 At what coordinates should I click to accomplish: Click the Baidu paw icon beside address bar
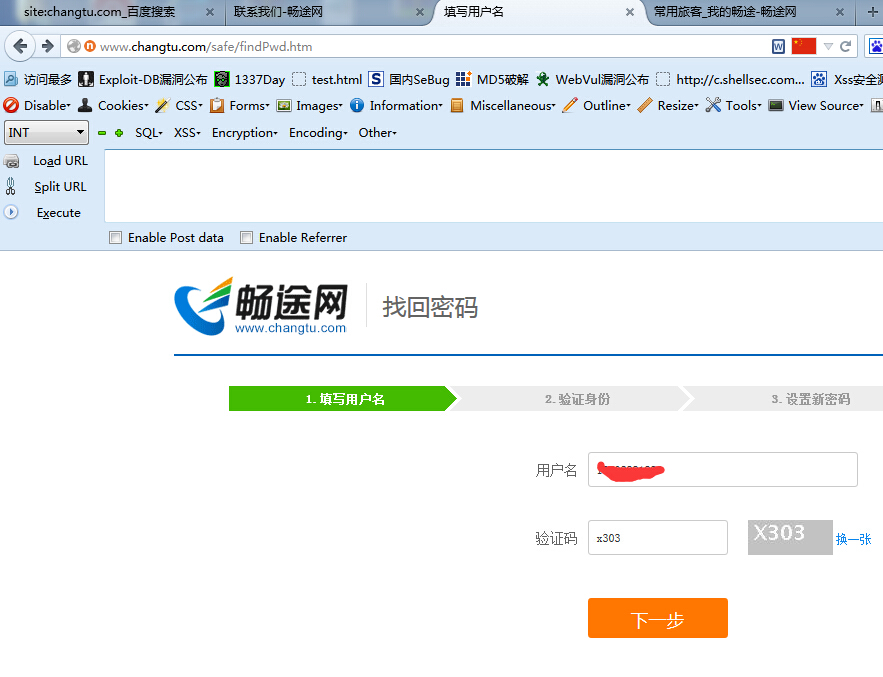tap(876, 47)
